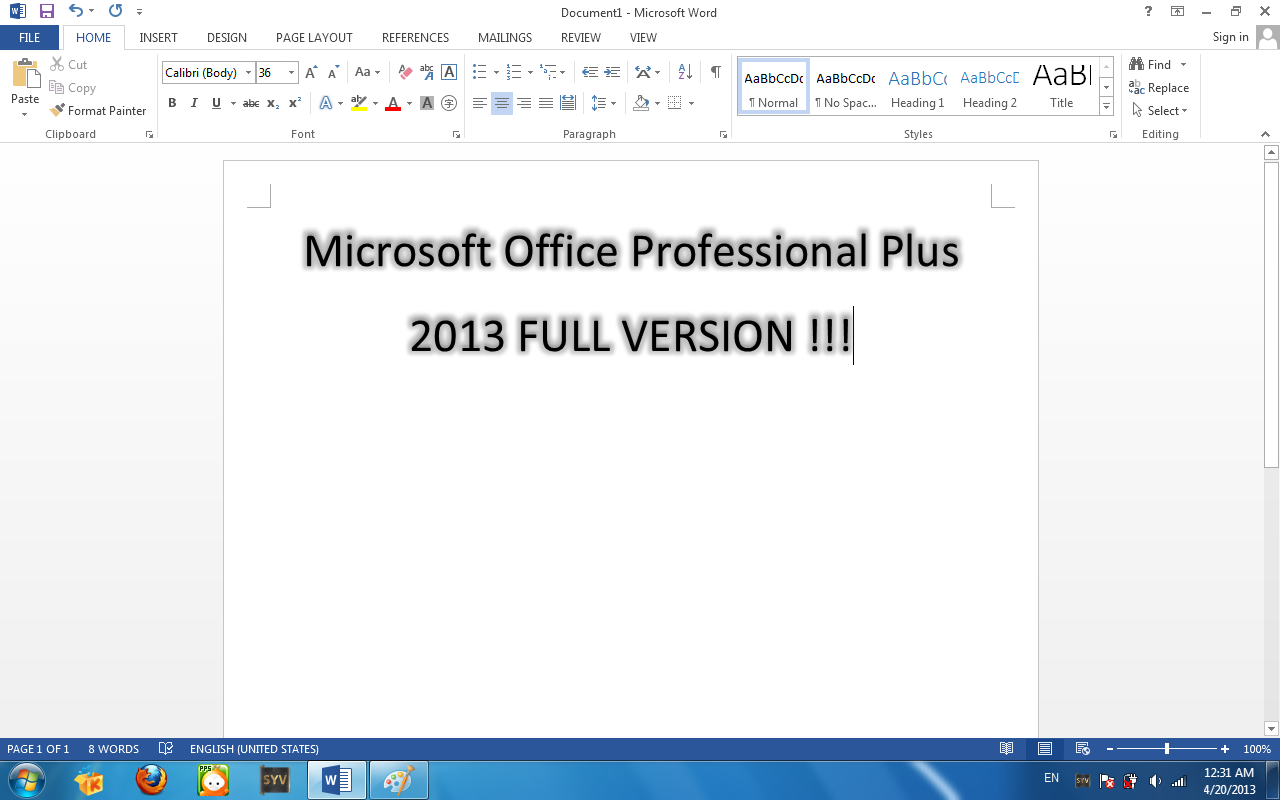Open Paint from the taskbar
This screenshot has height=800, width=1280.
click(399, 780)
